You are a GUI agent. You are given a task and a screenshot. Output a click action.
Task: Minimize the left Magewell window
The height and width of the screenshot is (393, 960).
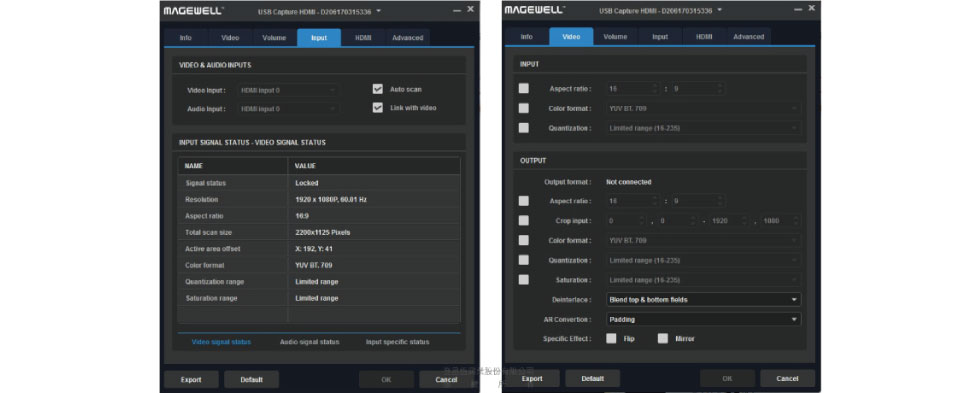[x=457, y=10]
